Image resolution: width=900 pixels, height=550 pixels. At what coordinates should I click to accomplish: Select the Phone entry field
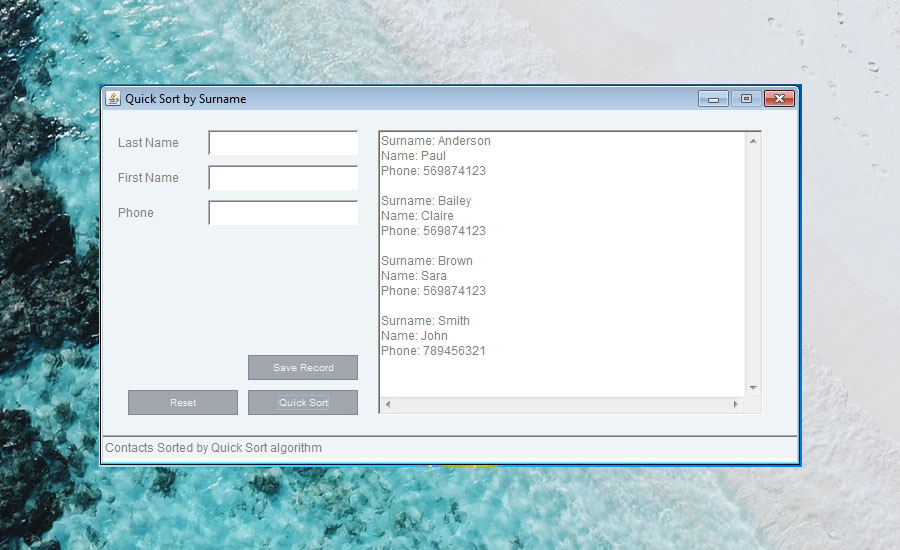283,213
